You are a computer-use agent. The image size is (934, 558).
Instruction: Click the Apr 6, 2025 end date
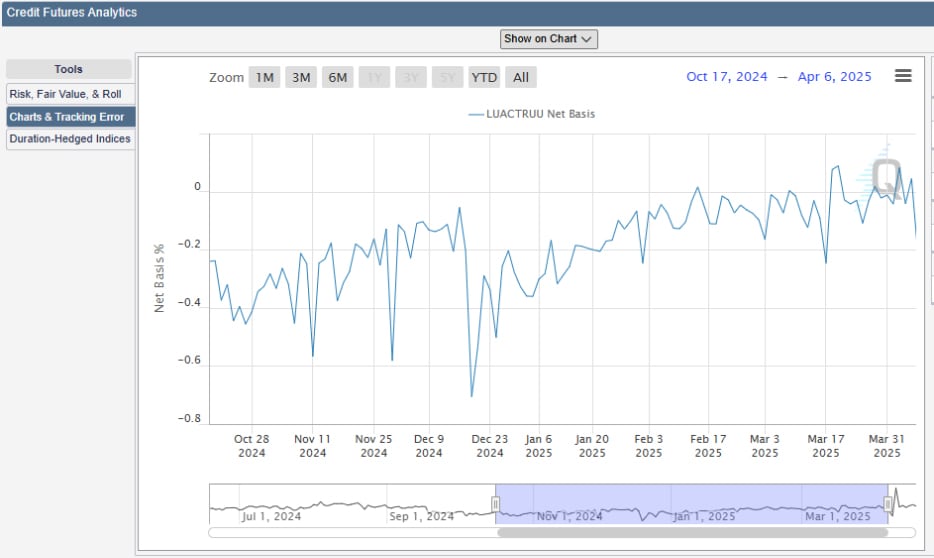pyautogui.click(x=834, y=77)
